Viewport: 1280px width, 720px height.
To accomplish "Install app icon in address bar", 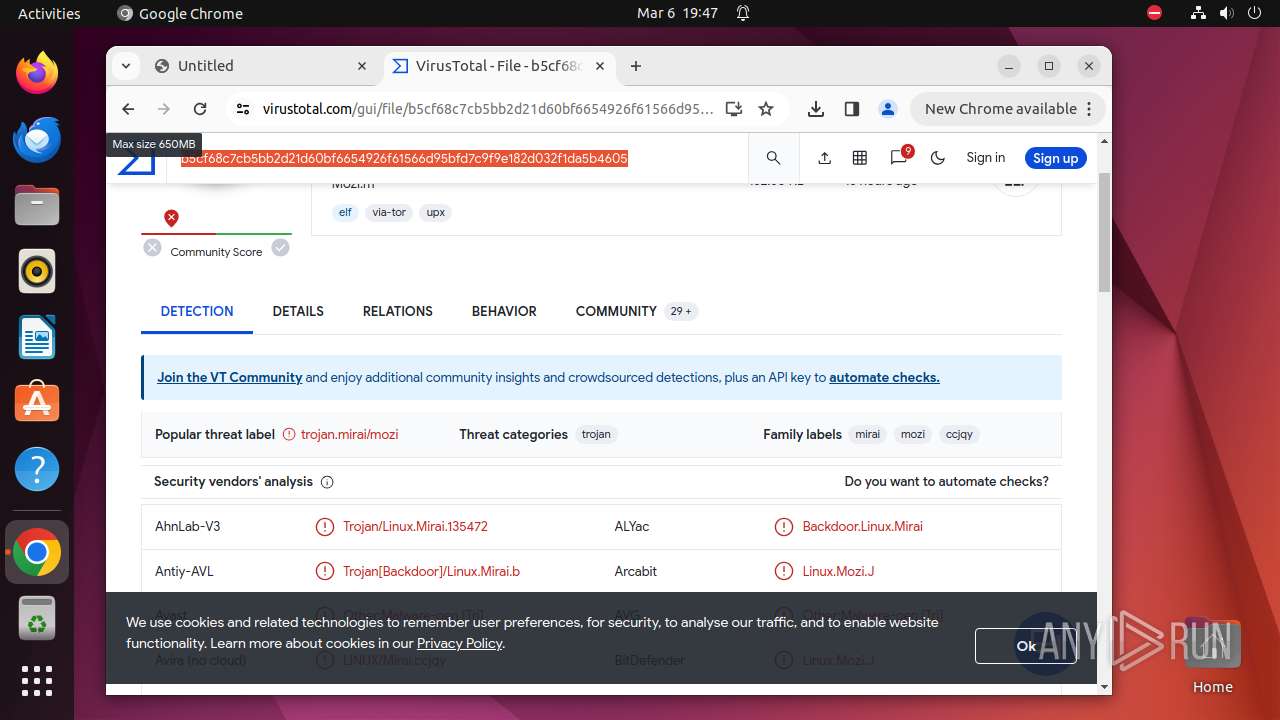I will (734, 109).
